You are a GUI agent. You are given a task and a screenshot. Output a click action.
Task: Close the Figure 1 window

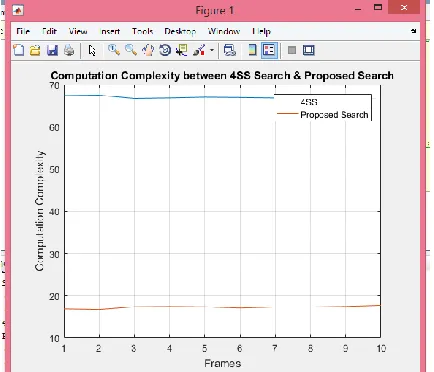point(404,7)
